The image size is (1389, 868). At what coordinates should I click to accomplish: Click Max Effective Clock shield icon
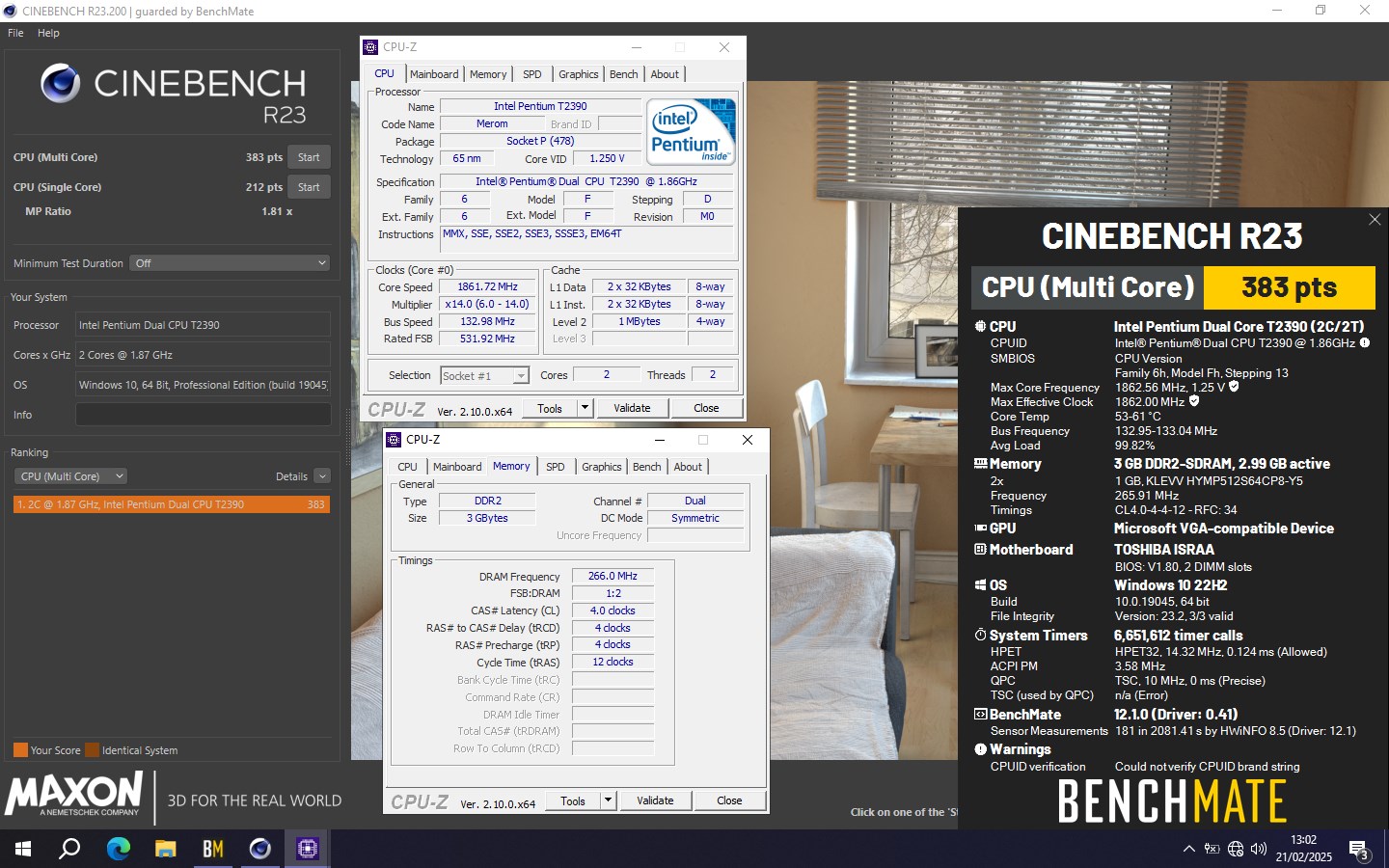1194,401
